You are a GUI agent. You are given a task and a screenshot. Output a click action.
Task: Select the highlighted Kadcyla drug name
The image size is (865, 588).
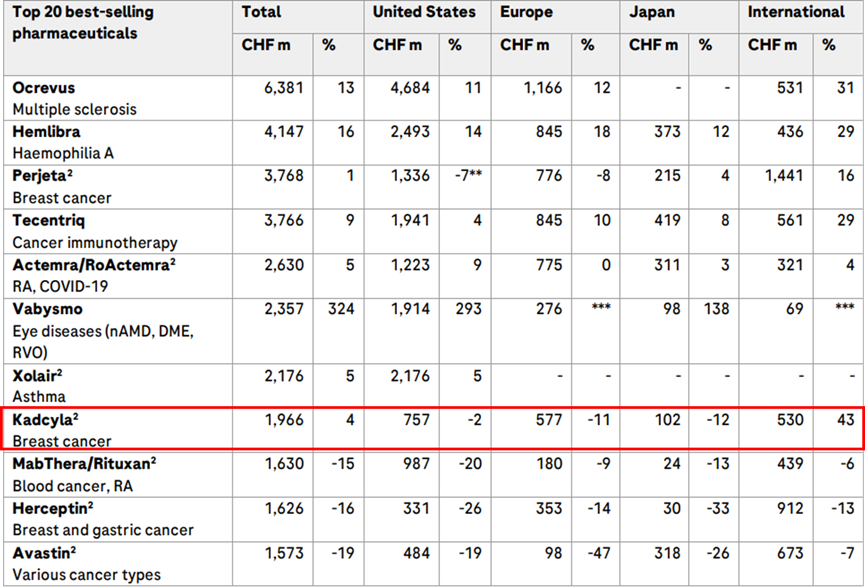coord(45,418)
